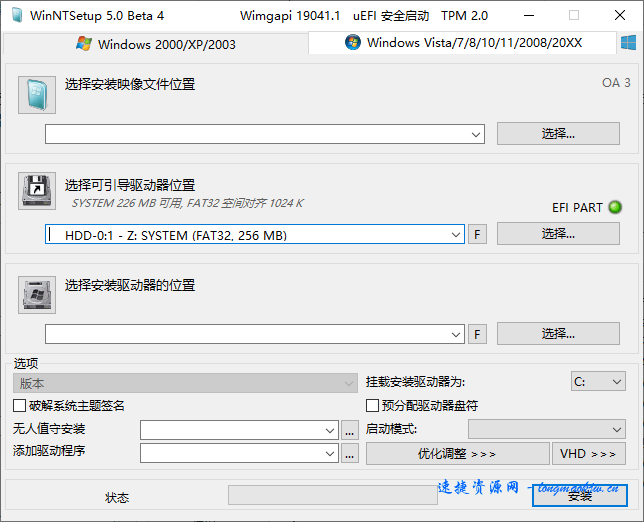Click the bootable drive floppy icon
Screen dimensions: 644x522
pyautogui.click(x=37, y=191)
